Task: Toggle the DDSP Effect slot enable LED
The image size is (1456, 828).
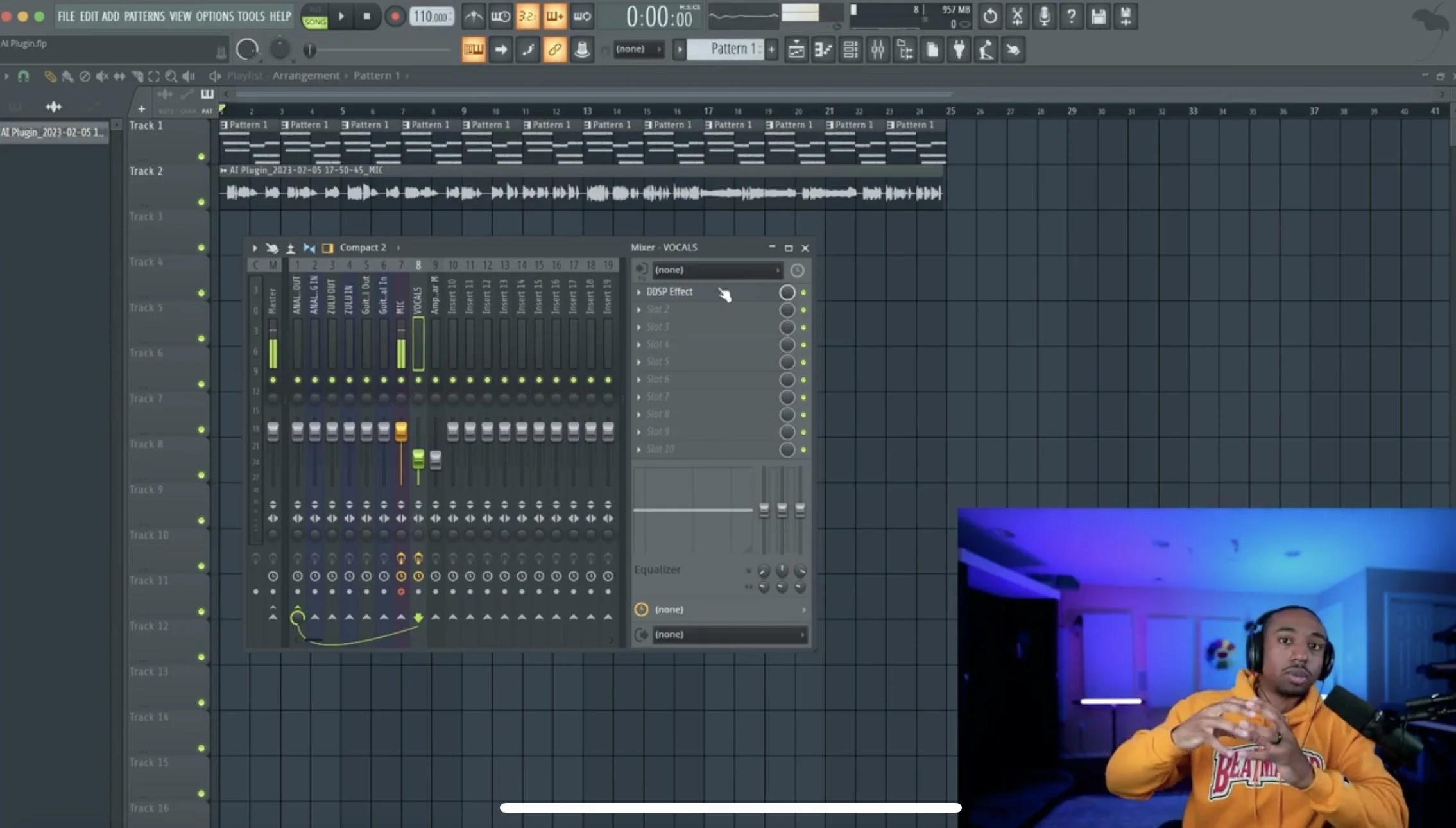Action: point(805,291)
